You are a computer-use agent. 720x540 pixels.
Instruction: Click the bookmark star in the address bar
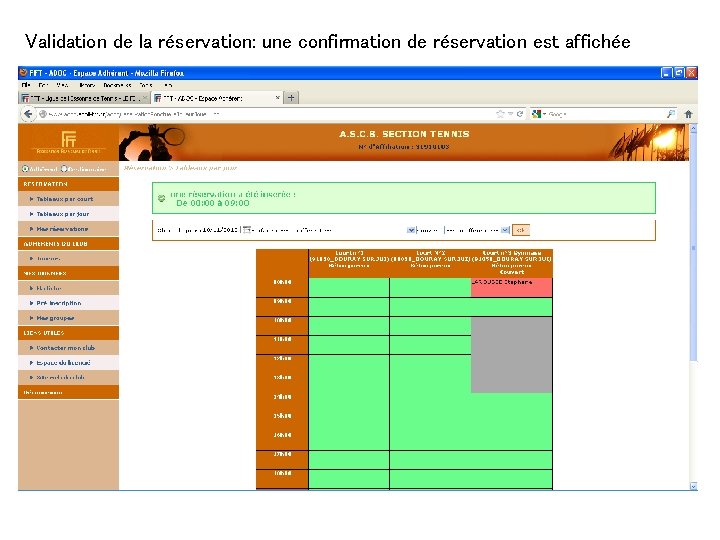pos(500,114)
